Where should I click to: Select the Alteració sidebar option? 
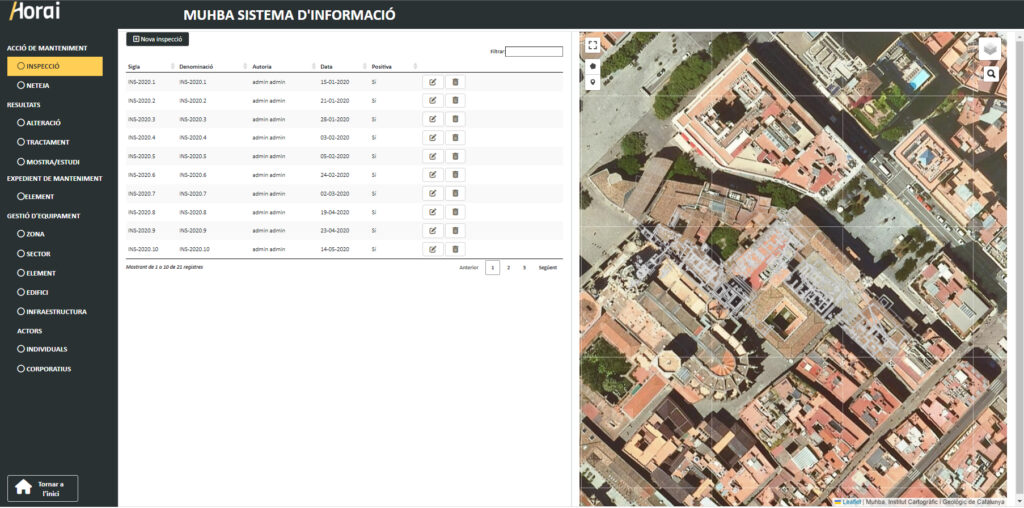click(44, 123)
